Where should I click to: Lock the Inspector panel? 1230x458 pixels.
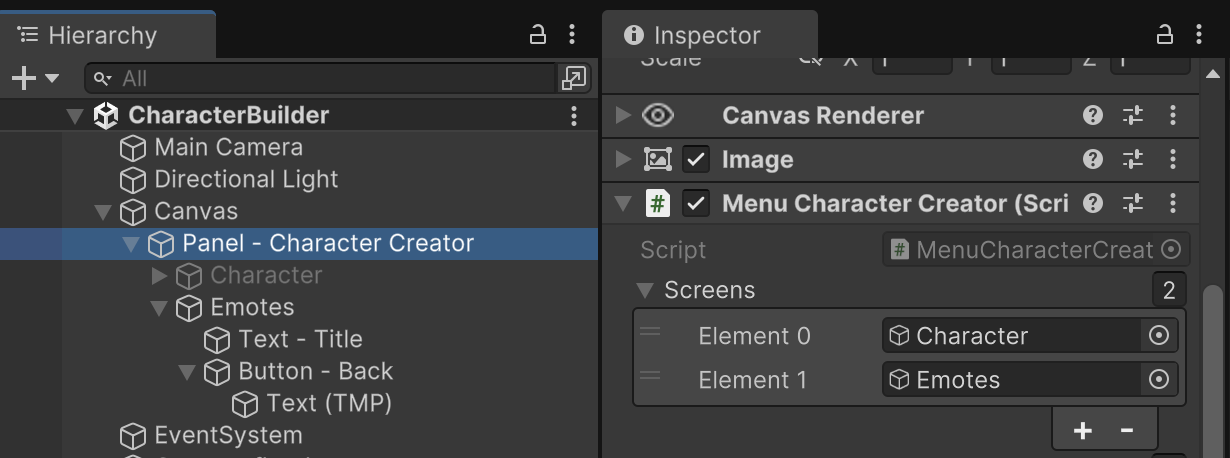(x=1164, y=35)
